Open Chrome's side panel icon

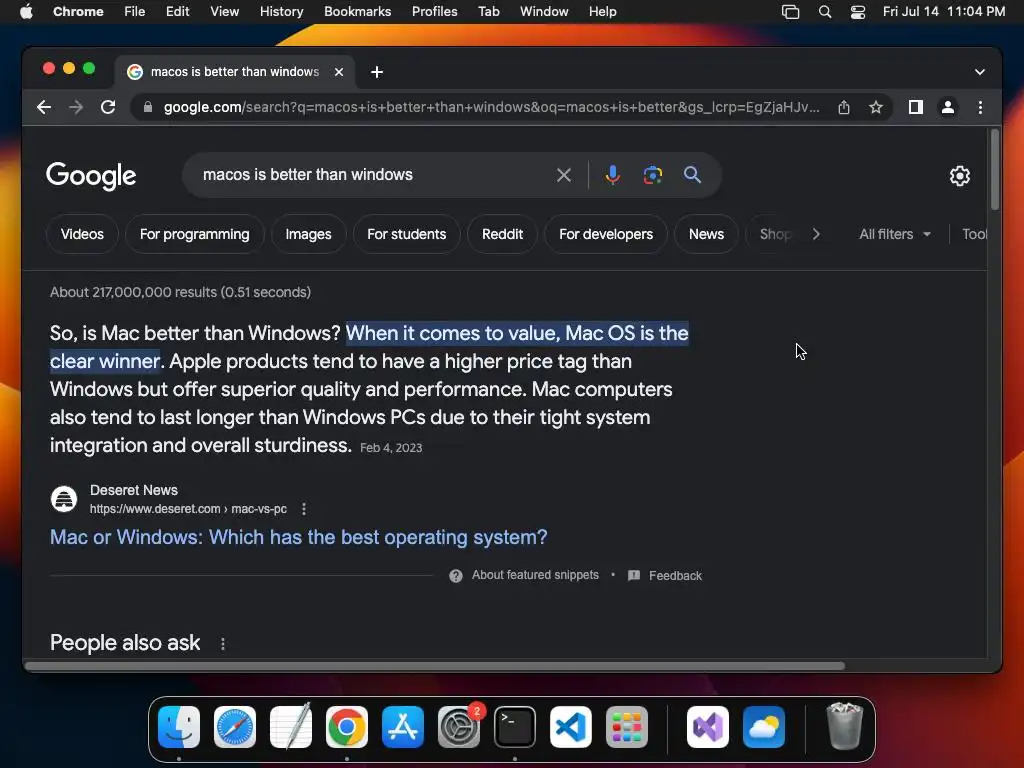click(x=916, y=107)
